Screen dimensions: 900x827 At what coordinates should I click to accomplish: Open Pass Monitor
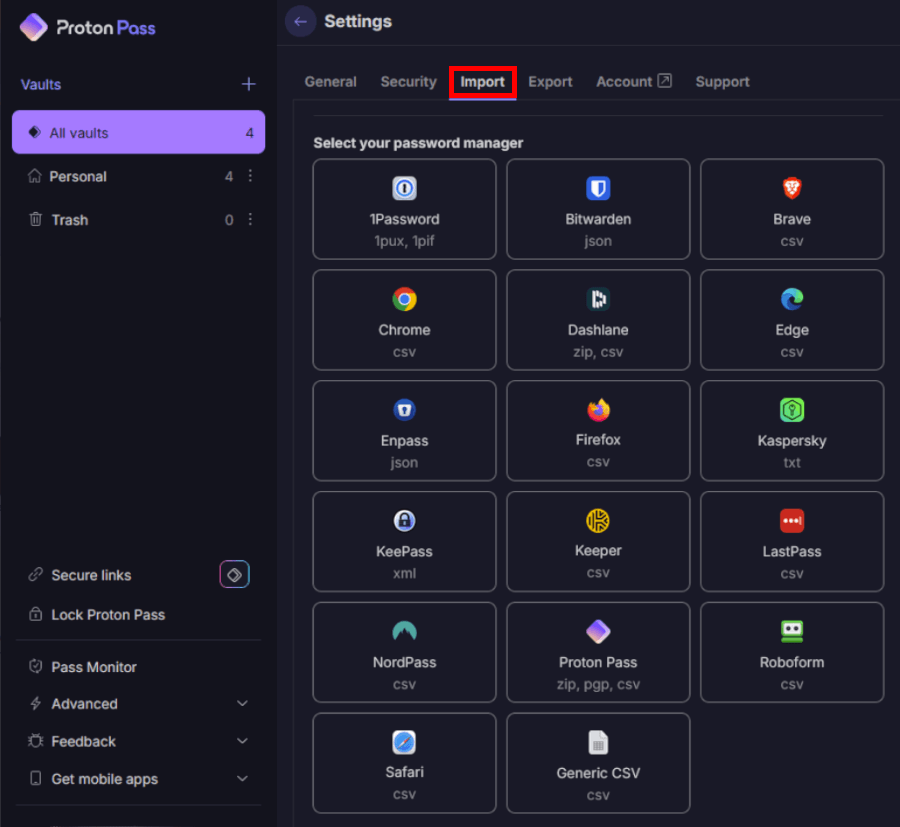pos(94,667)
